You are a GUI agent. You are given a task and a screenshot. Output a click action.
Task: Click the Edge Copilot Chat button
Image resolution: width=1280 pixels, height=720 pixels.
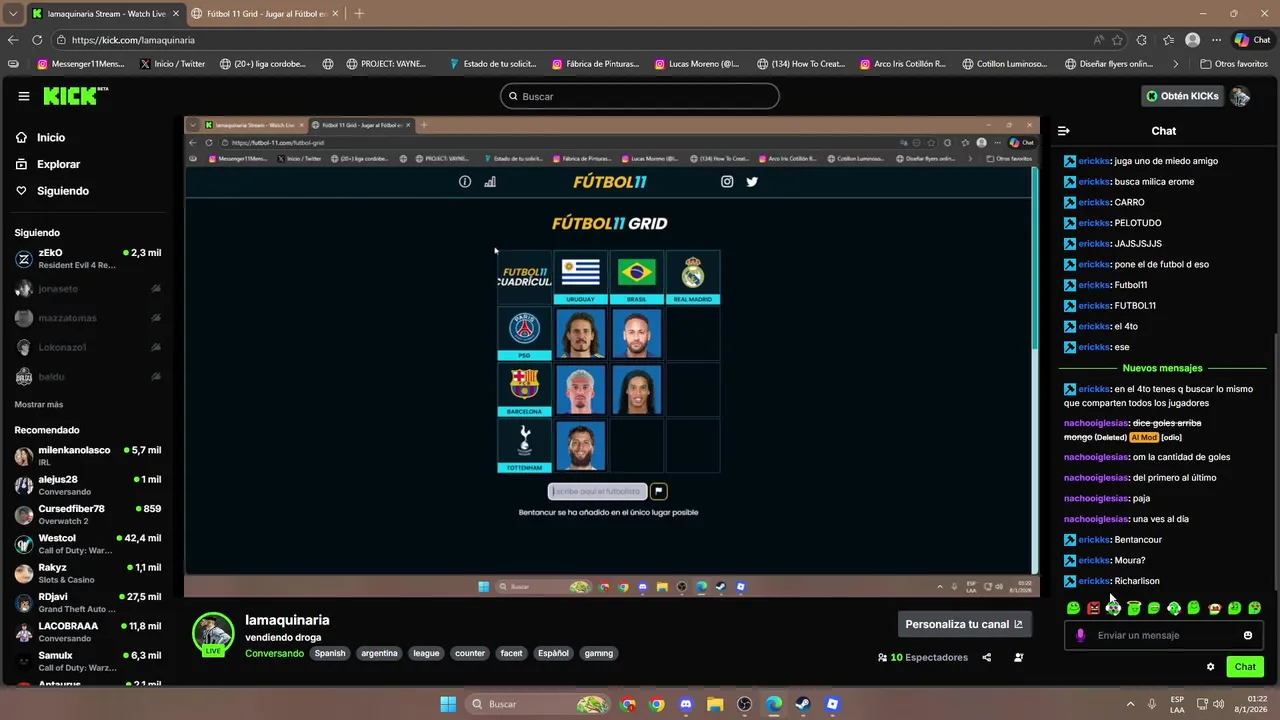1252,40
